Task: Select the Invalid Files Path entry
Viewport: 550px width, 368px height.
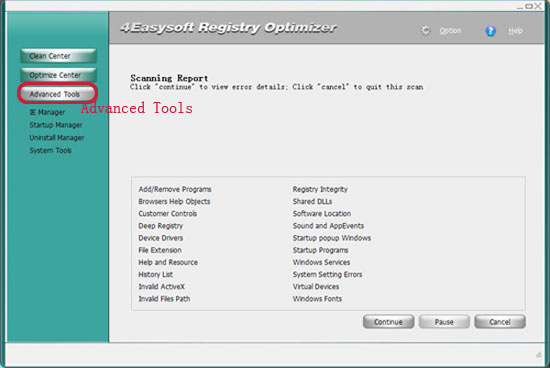Action: pos(164,299)
